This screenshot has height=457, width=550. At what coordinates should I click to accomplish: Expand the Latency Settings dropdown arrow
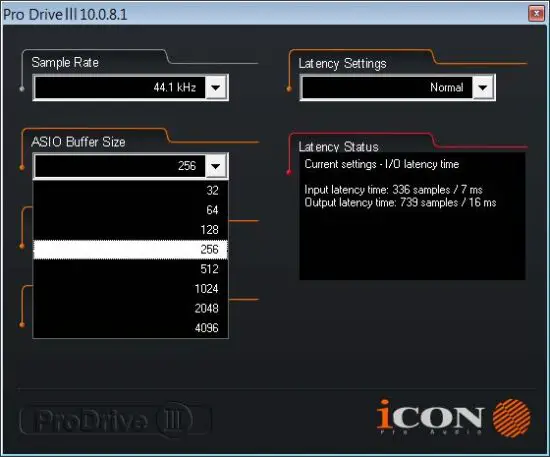(483, 87)
